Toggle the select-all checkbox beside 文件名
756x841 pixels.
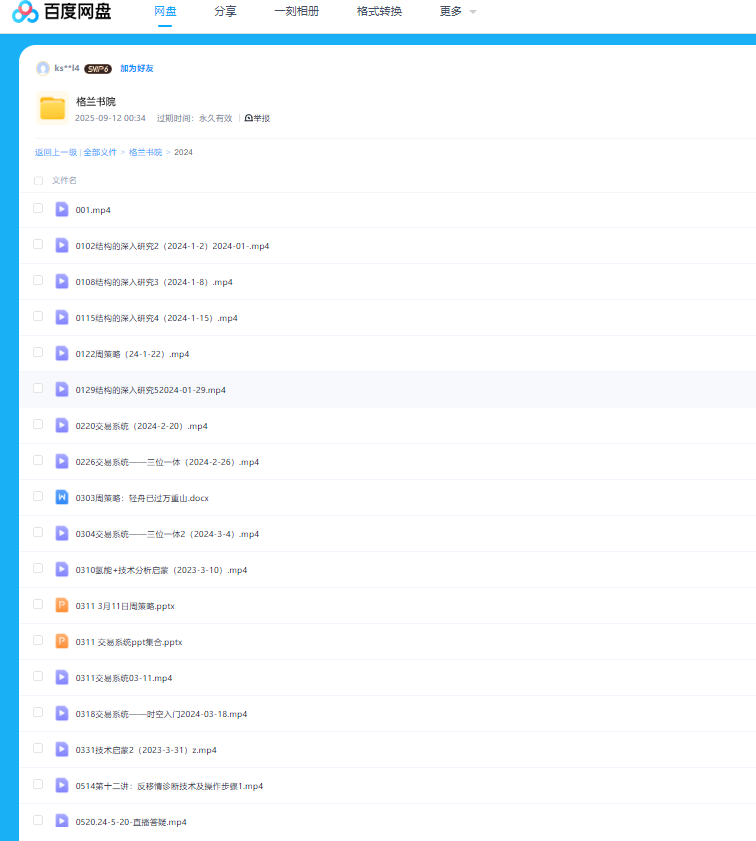(x=38, y=180)
